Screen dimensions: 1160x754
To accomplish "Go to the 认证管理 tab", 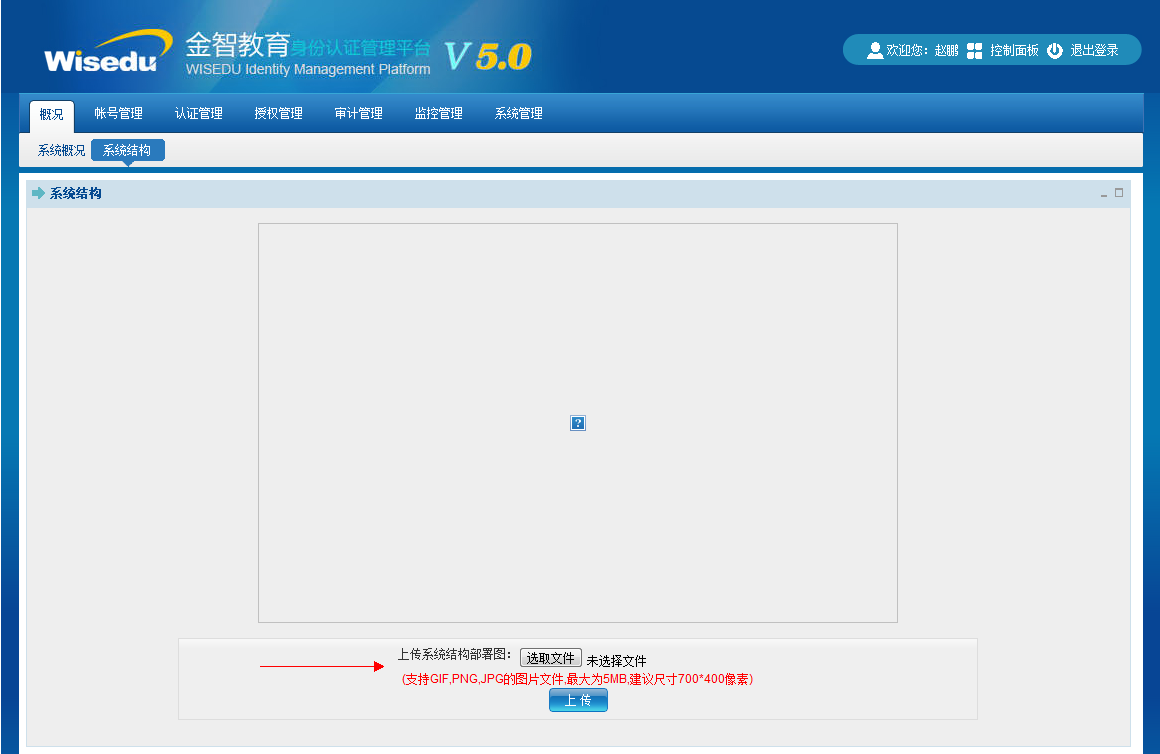I will click(199, 114).
